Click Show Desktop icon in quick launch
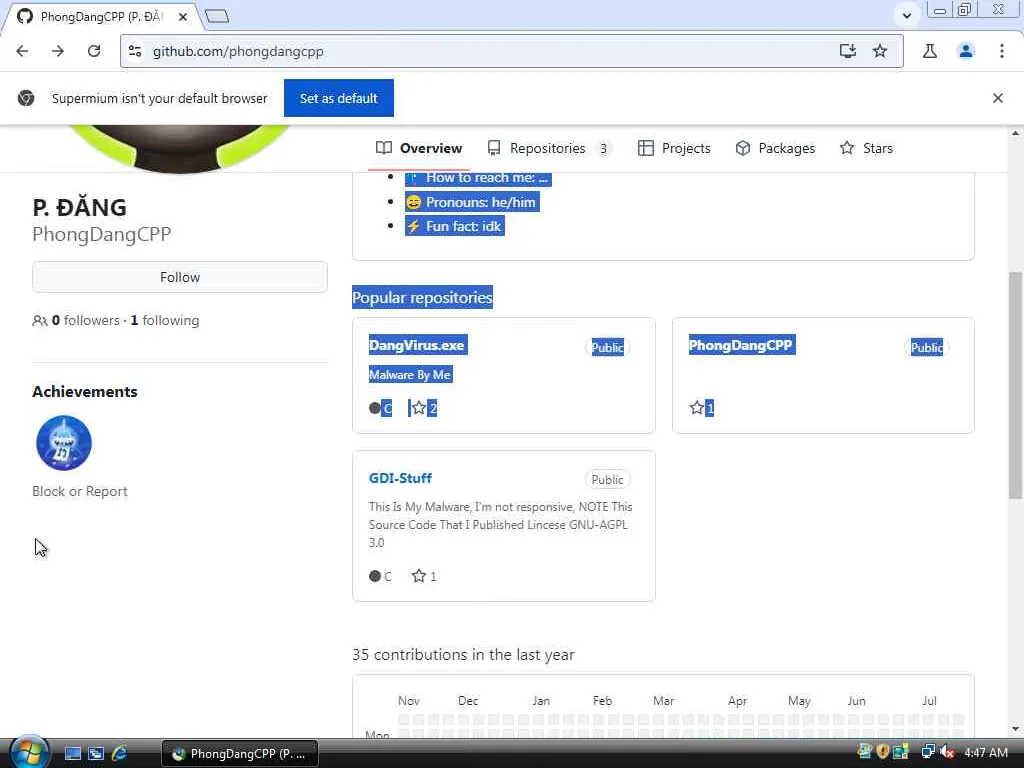 tap(72, 754)
